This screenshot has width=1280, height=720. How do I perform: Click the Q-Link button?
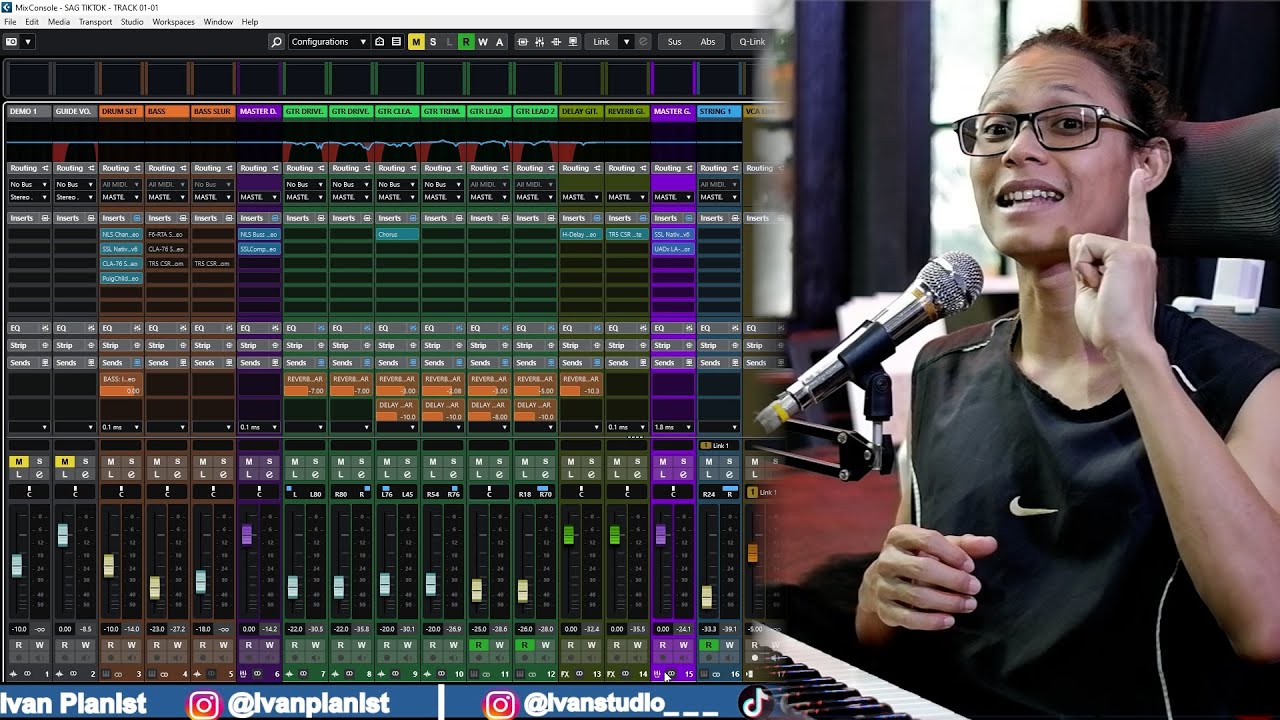coord(751,42)
